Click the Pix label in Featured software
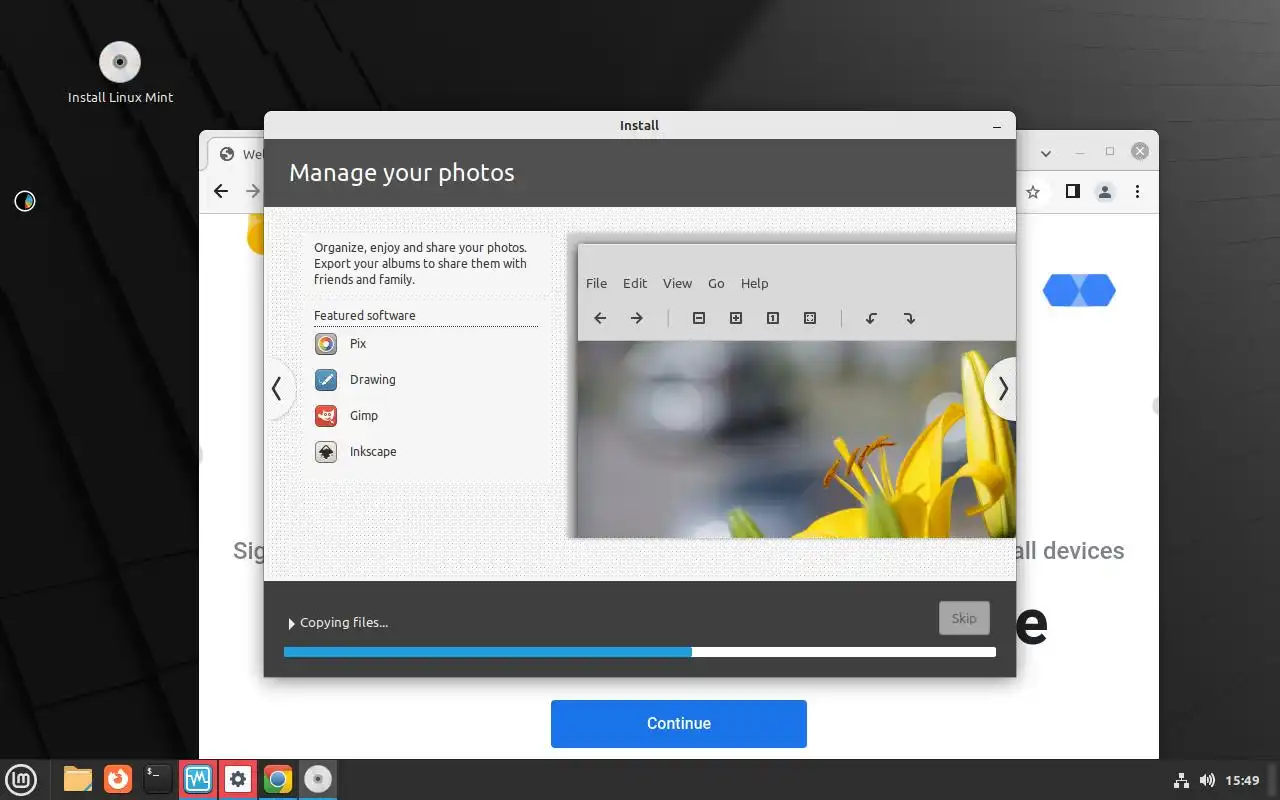 tap(358, 344)
